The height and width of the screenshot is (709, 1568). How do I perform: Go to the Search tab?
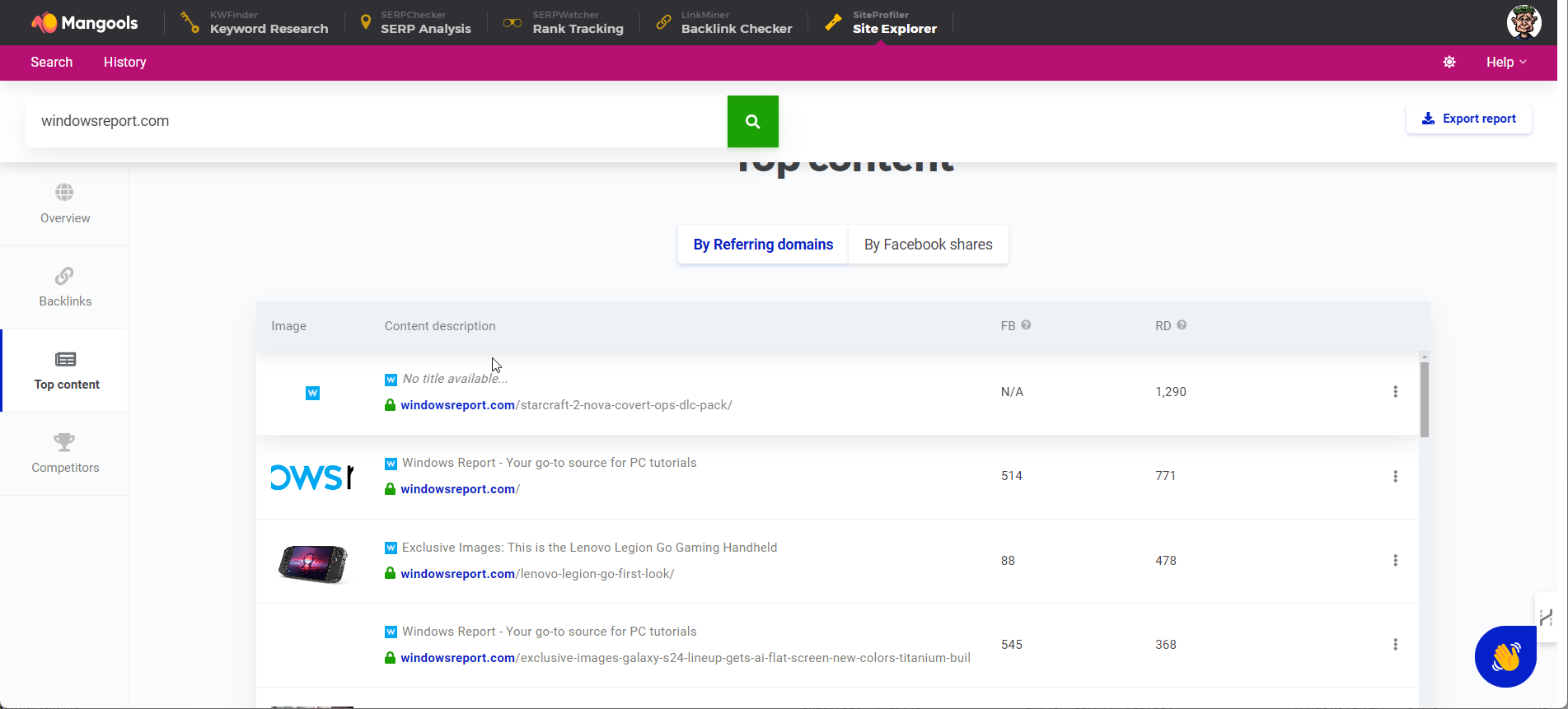coord(52,63)
